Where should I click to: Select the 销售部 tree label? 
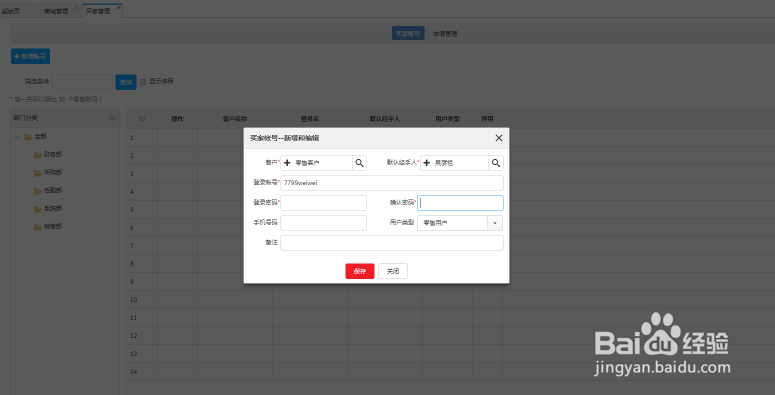[53, 226]
